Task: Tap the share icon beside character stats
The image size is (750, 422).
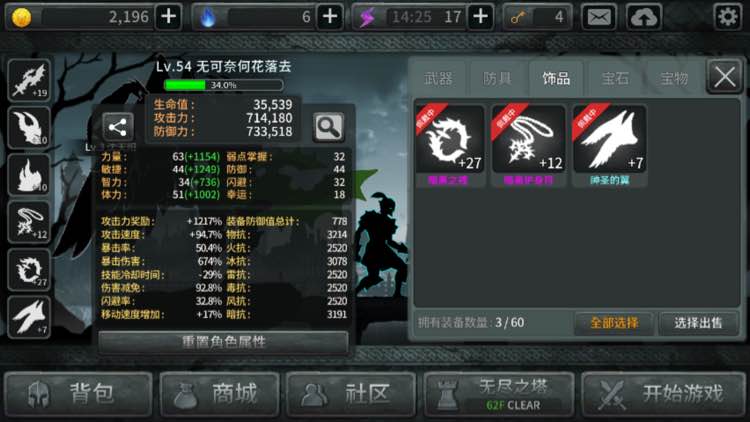Action: pyautogui.click(x=117, y=127)
